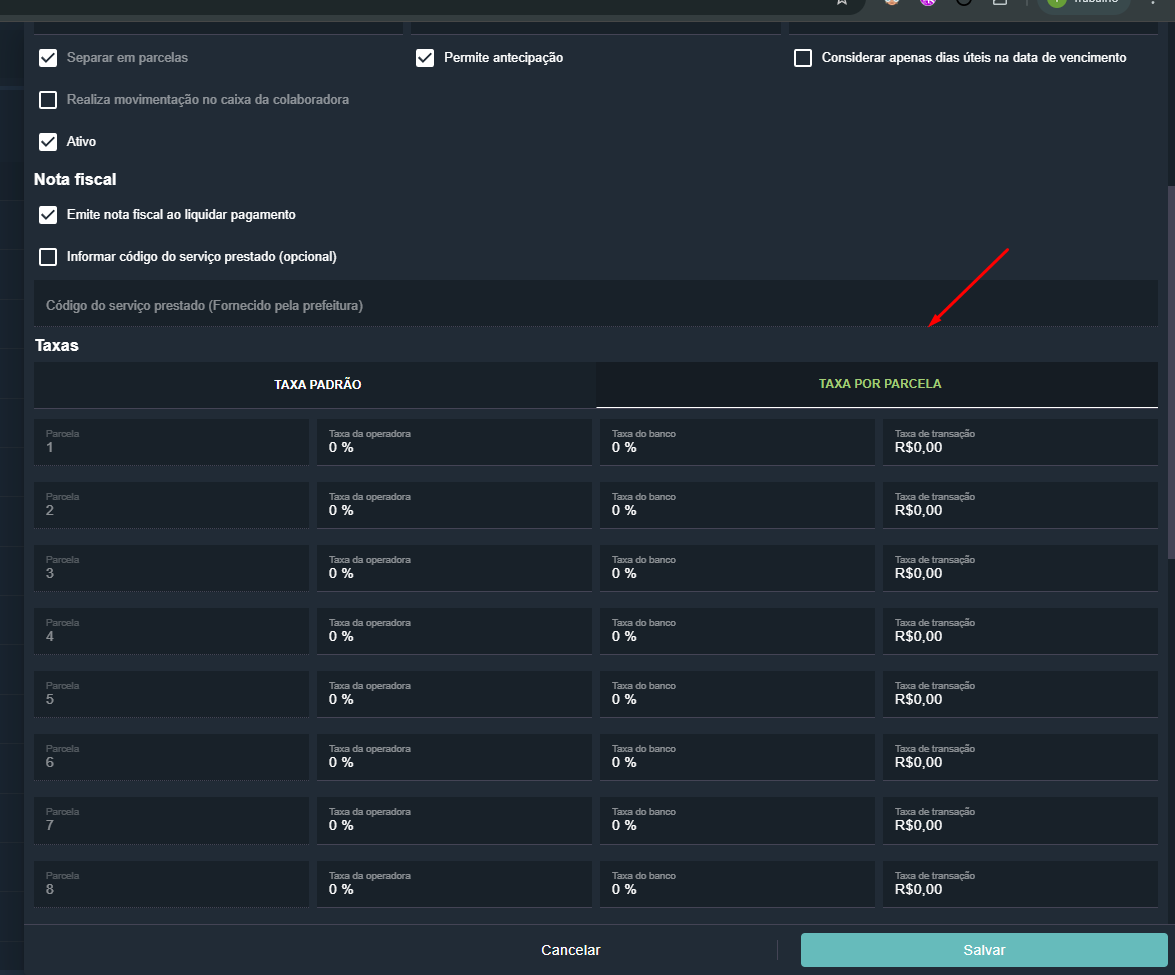Edit Taxa de transação for parcela 1
Image resolution: width=1175 pixels, height=975 pixels.
1021,442
